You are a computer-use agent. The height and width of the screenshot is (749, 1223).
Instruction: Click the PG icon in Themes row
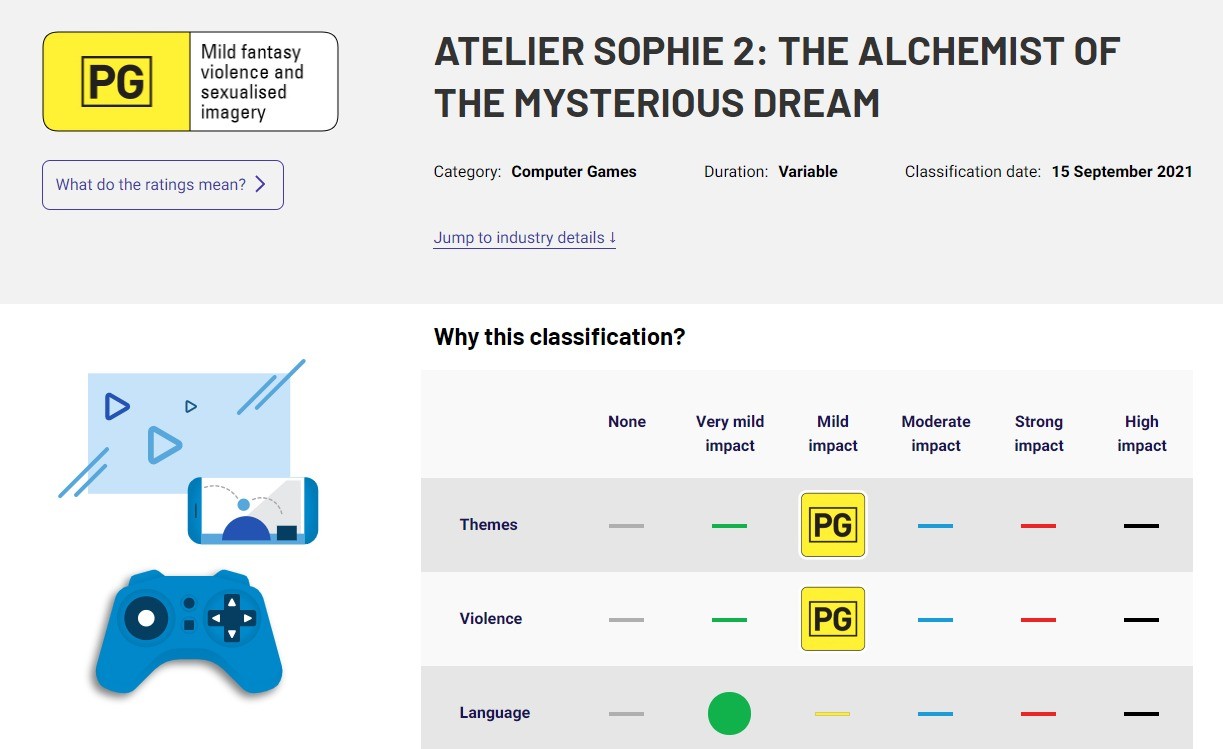pos(833,525)
